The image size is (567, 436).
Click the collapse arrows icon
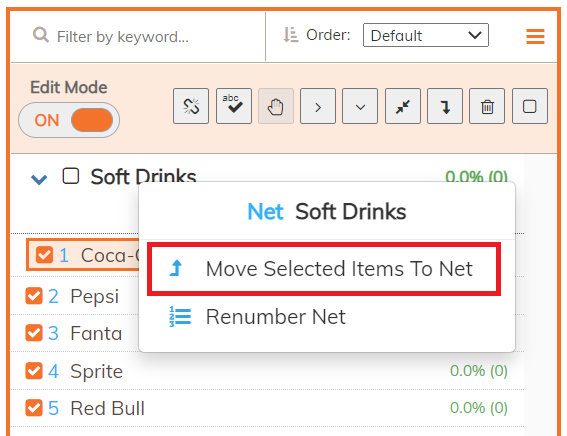click(403, 106)
